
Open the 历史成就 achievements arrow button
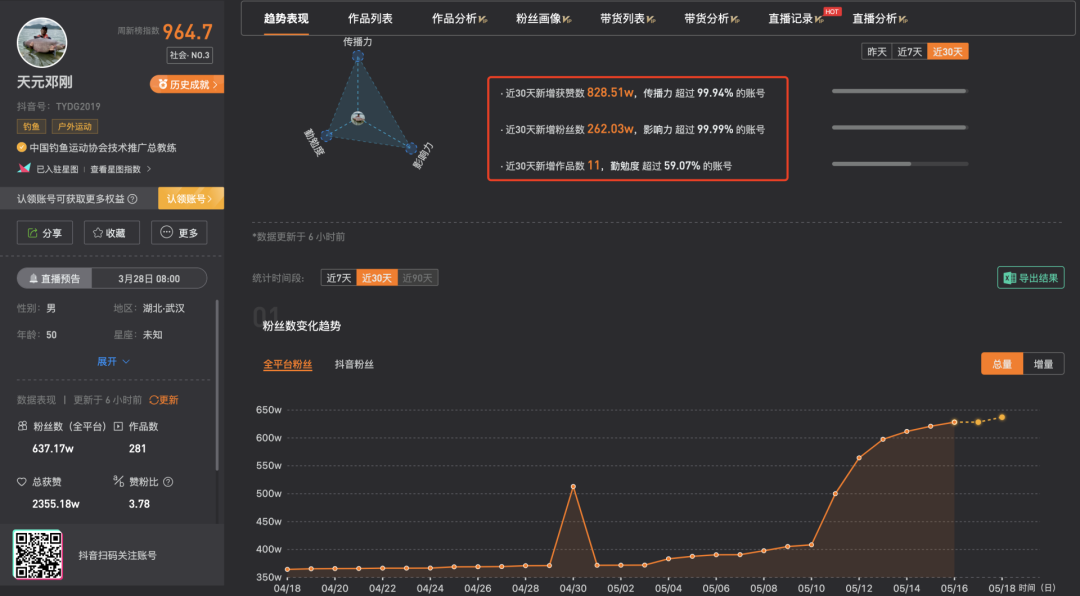[187, 85]
